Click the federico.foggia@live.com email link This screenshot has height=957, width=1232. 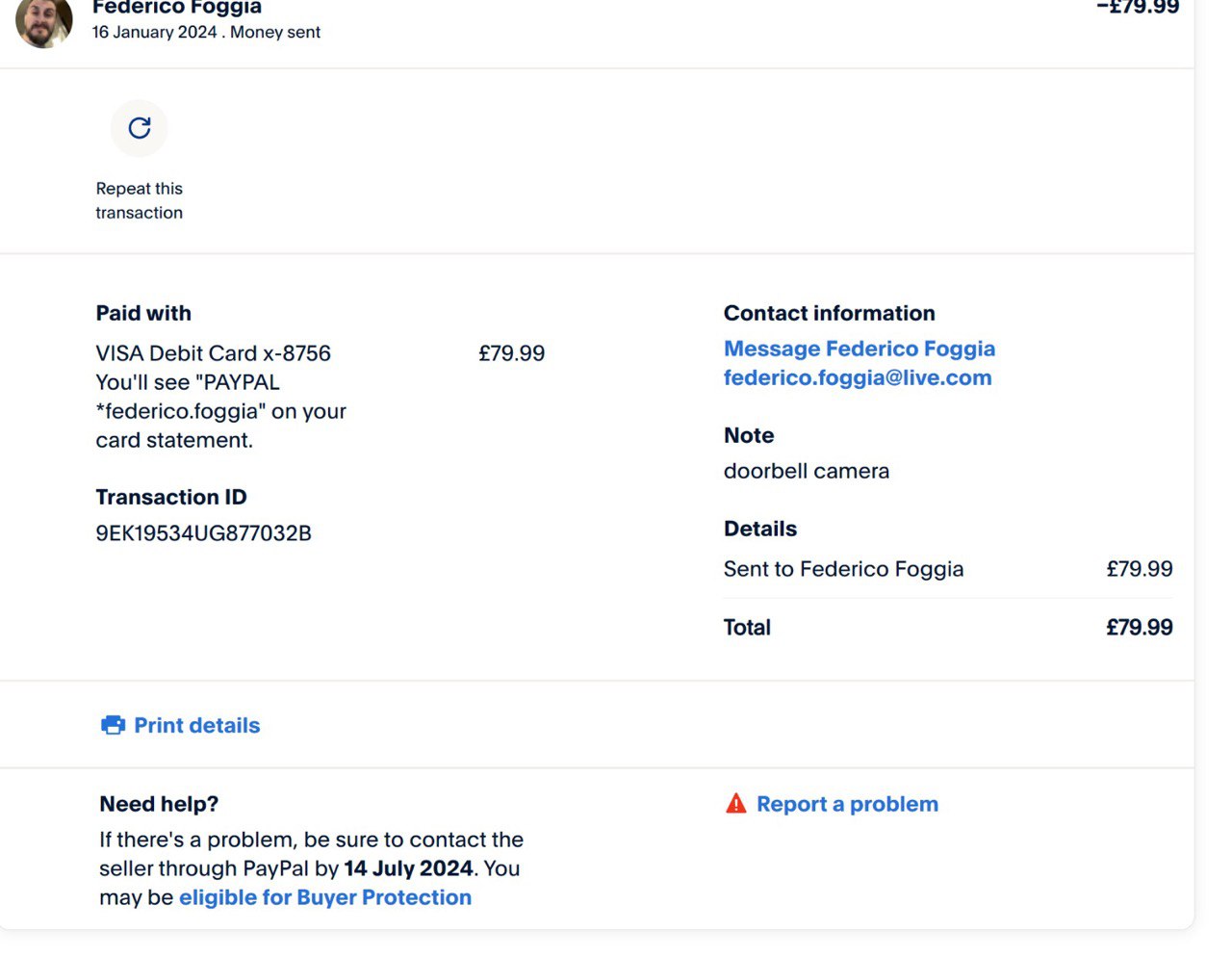point(857,377)
